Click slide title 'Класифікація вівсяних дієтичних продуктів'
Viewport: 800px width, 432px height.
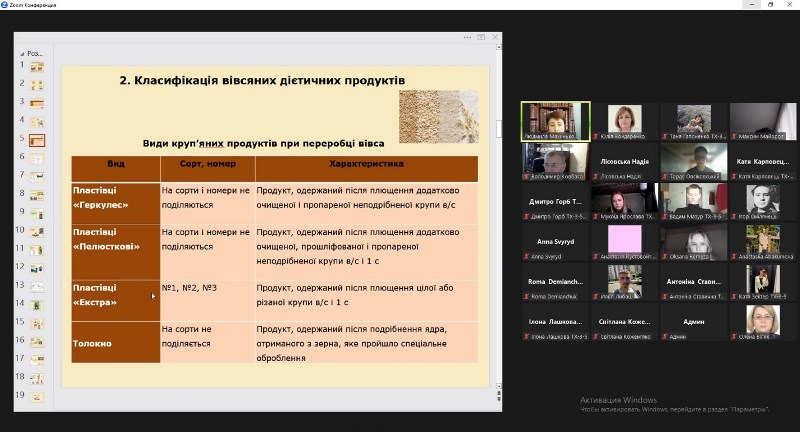tap(269, 80)
